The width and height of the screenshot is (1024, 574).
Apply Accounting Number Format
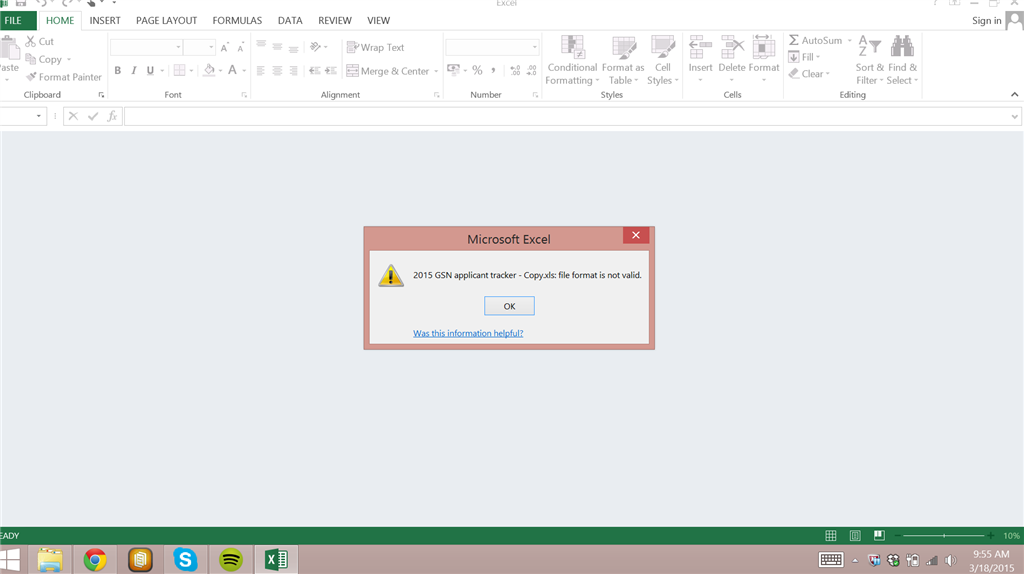point(453,70)
